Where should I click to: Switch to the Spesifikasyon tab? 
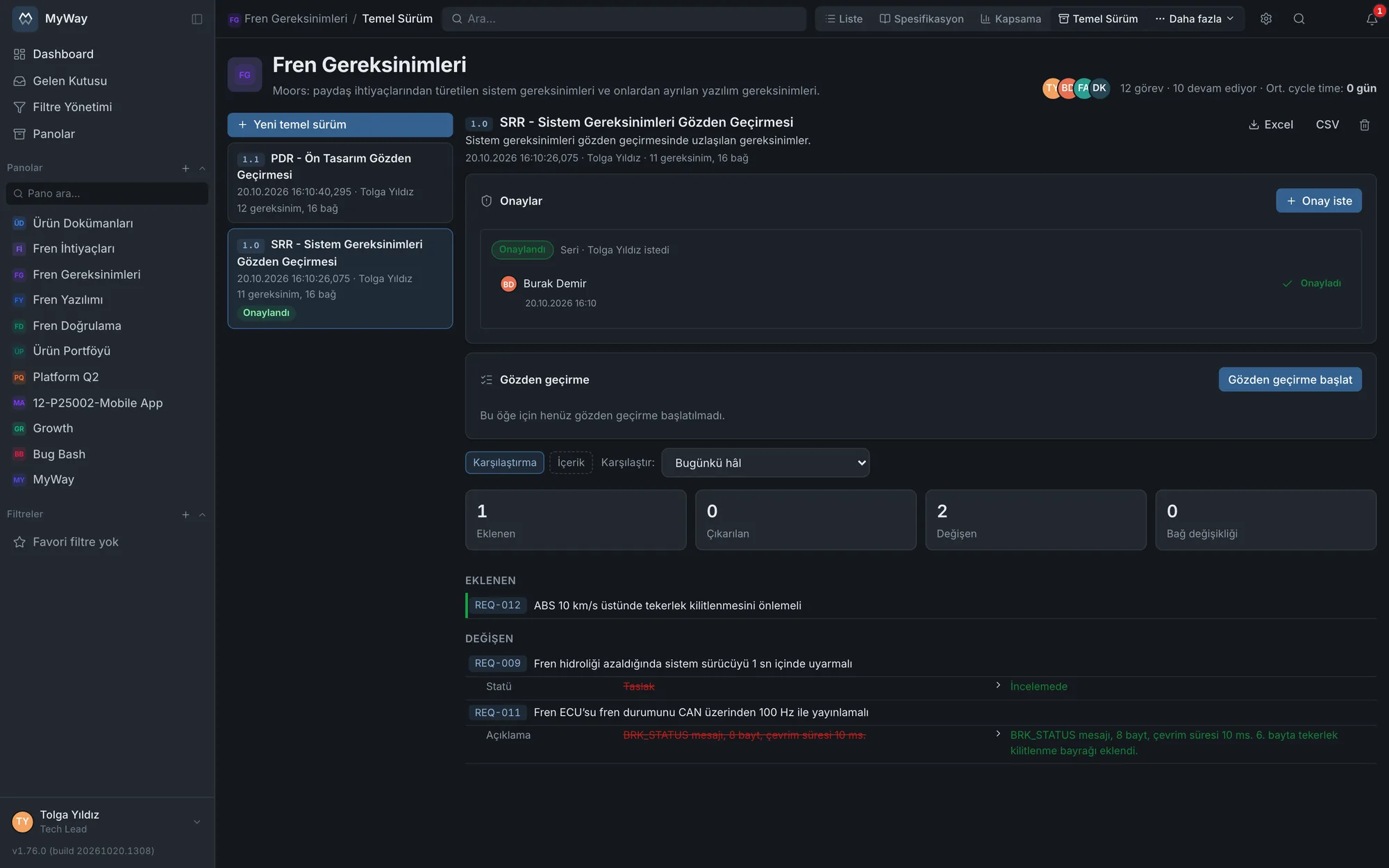[x=922, y=19]
